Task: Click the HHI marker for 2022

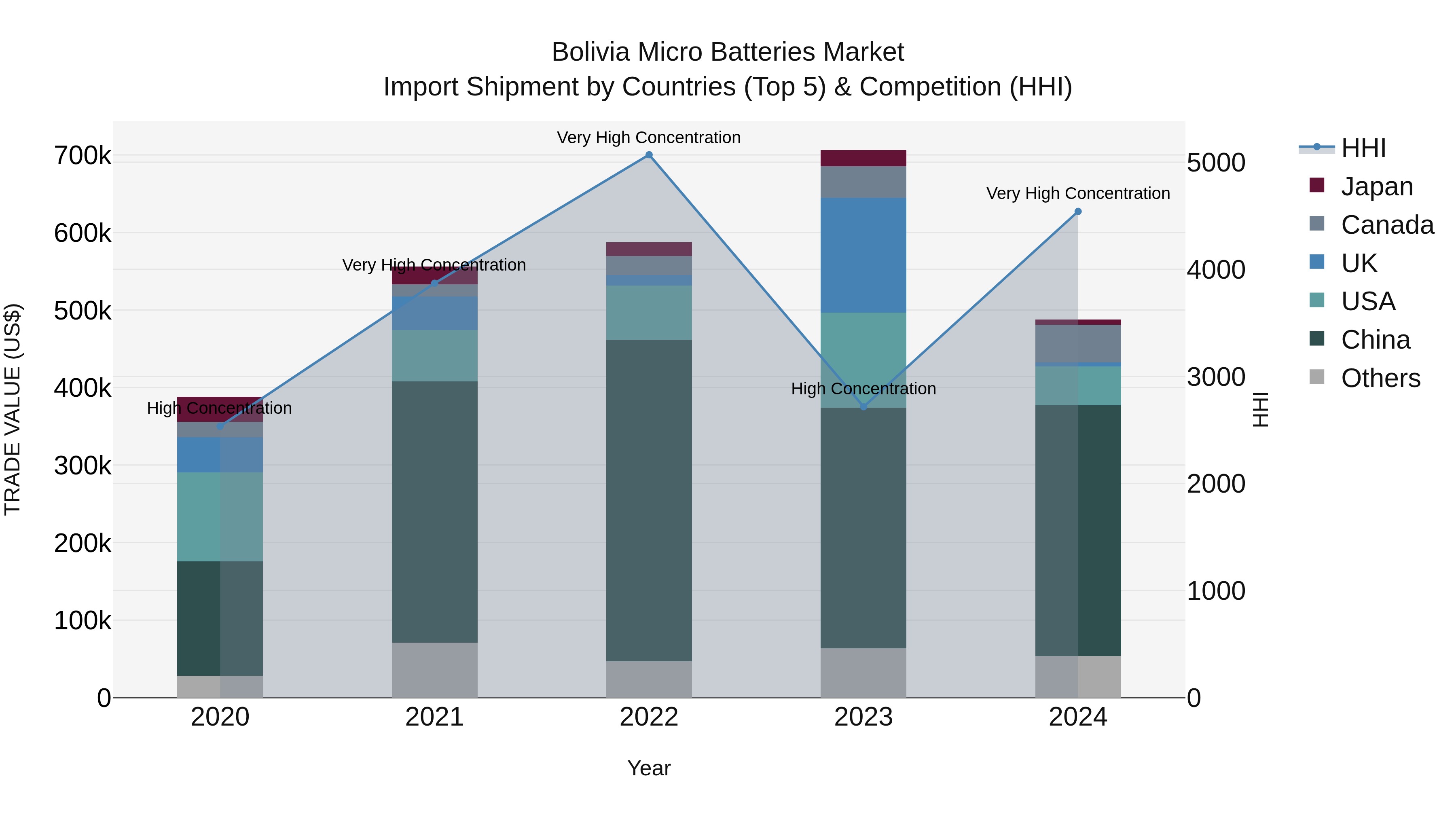Action: tap(649, 155)
